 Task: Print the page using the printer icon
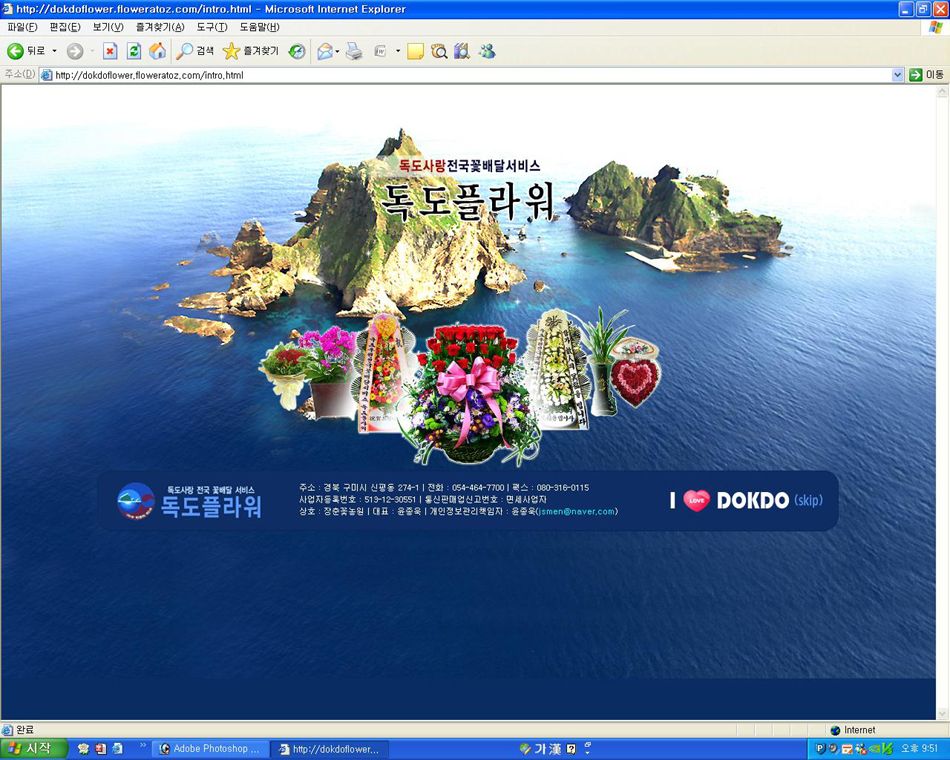pyautogui.click(x=354, y=51)
